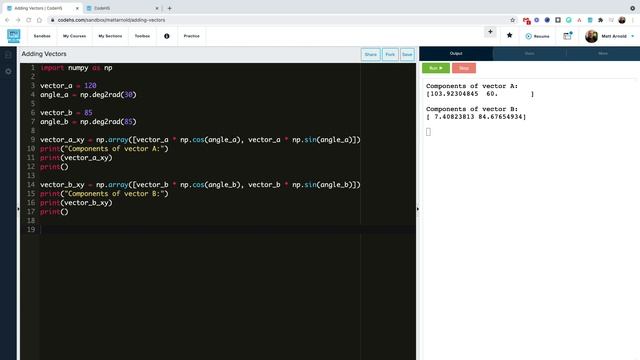Viewport: 640px width, 360px height.
Task: Switch to the second CodeHS browser tab
Action: pos(122,8)
